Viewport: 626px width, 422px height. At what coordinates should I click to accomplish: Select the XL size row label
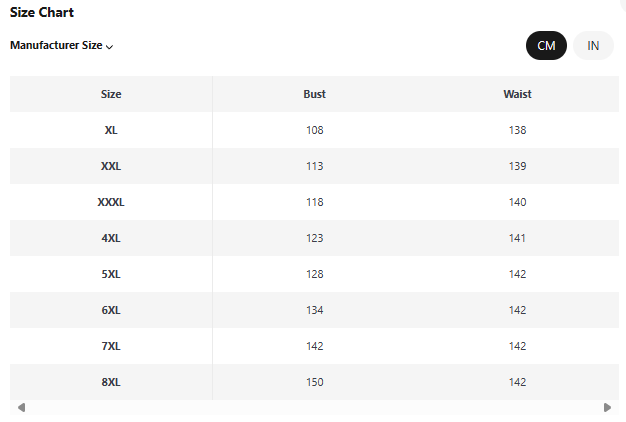tap(111, 130)
